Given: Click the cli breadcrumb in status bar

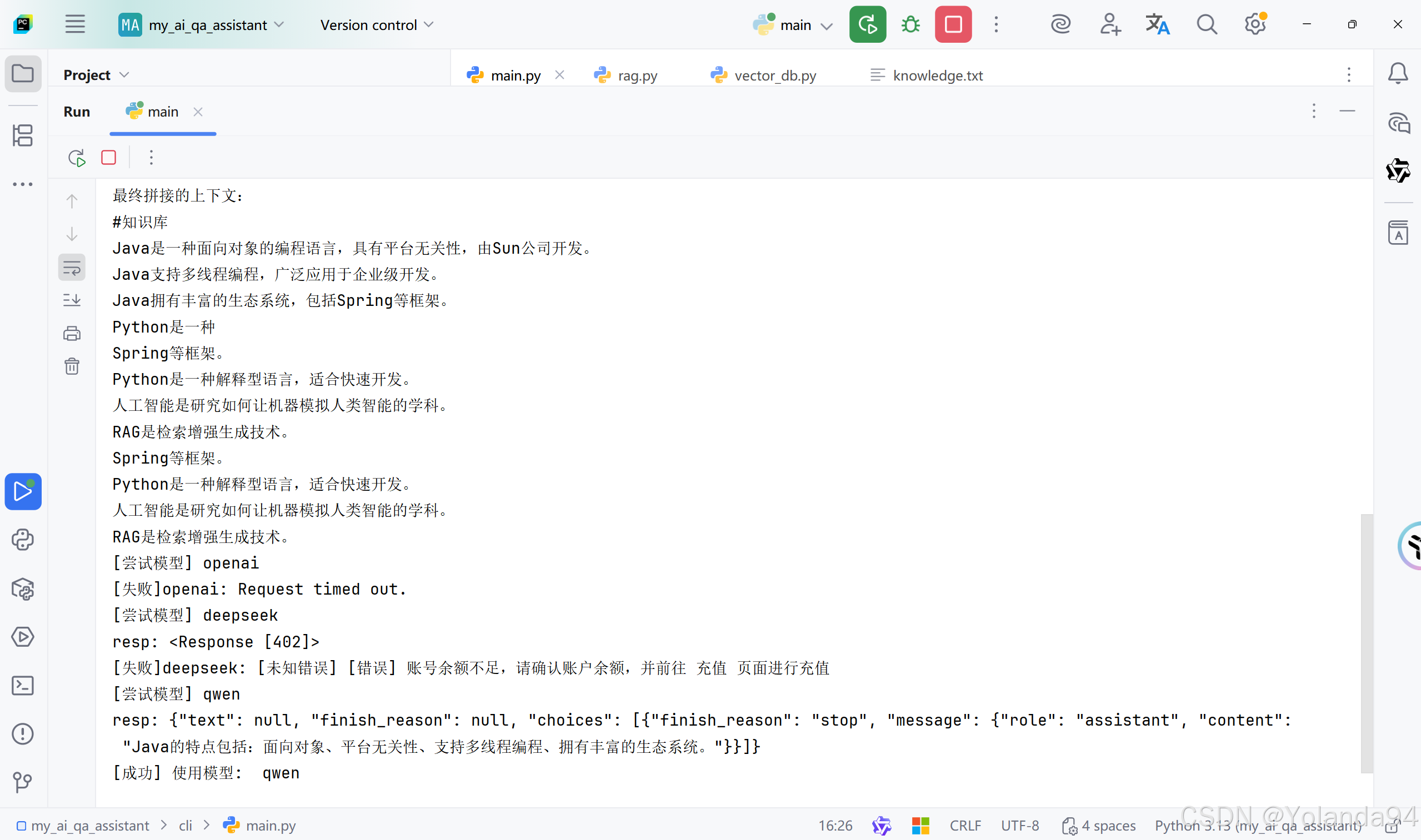Looking at the screenshot, I should pyautogui.click(x=186, y=825).
